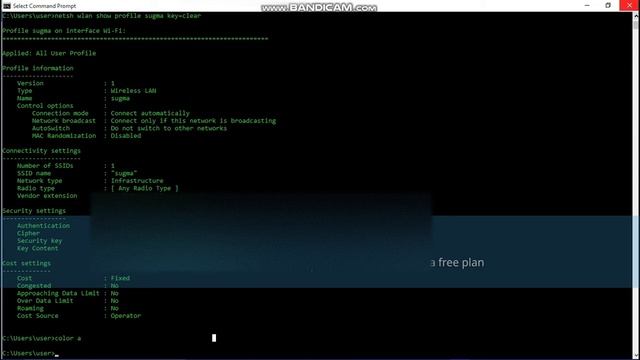Click the MAC Randomization 'Disabled' value
Image resolution: width=640 pixels, height=360 pixels.
126,136
